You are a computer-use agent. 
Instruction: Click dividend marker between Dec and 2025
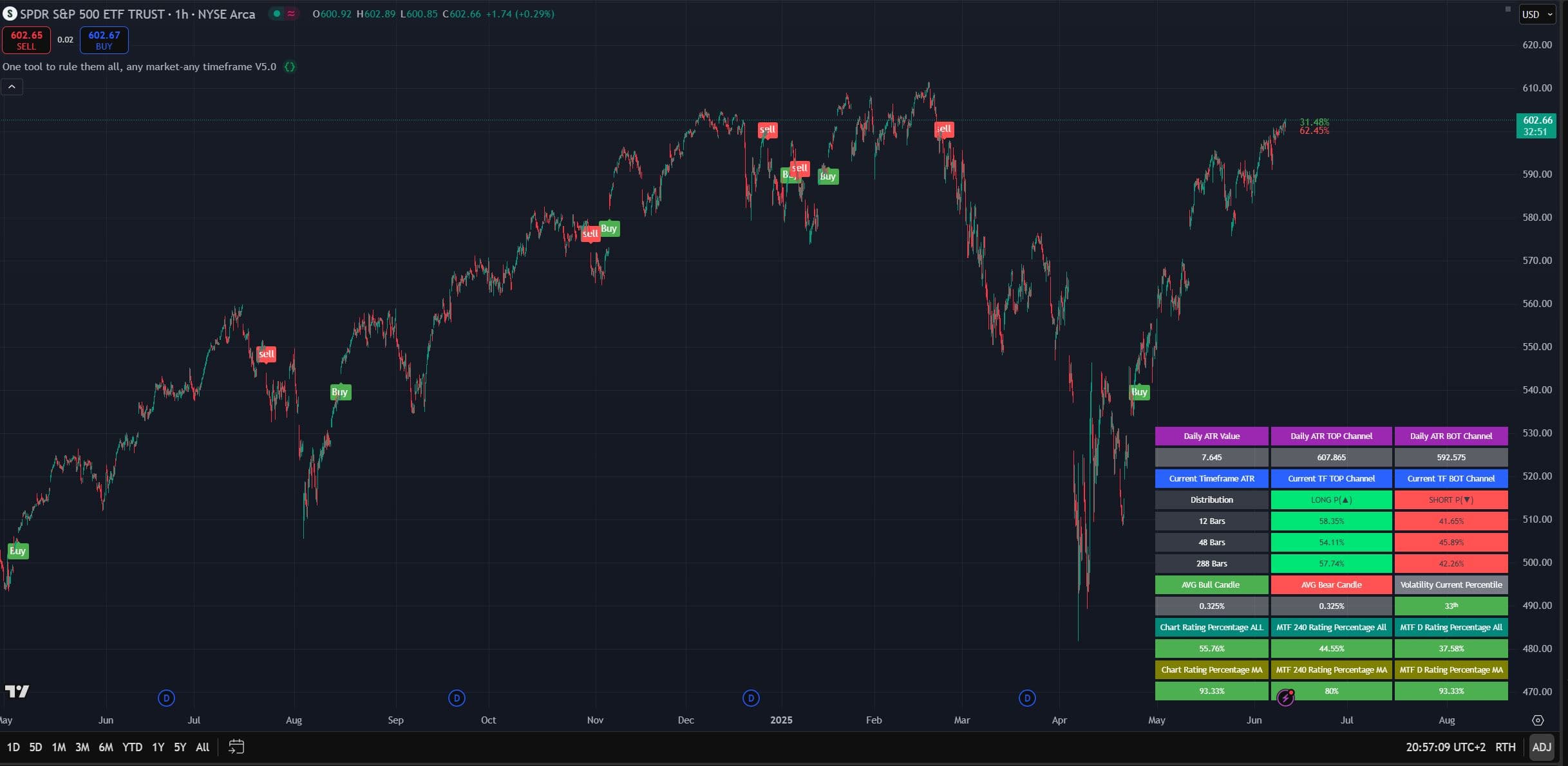pyautogui.click(x=751, y=698)
